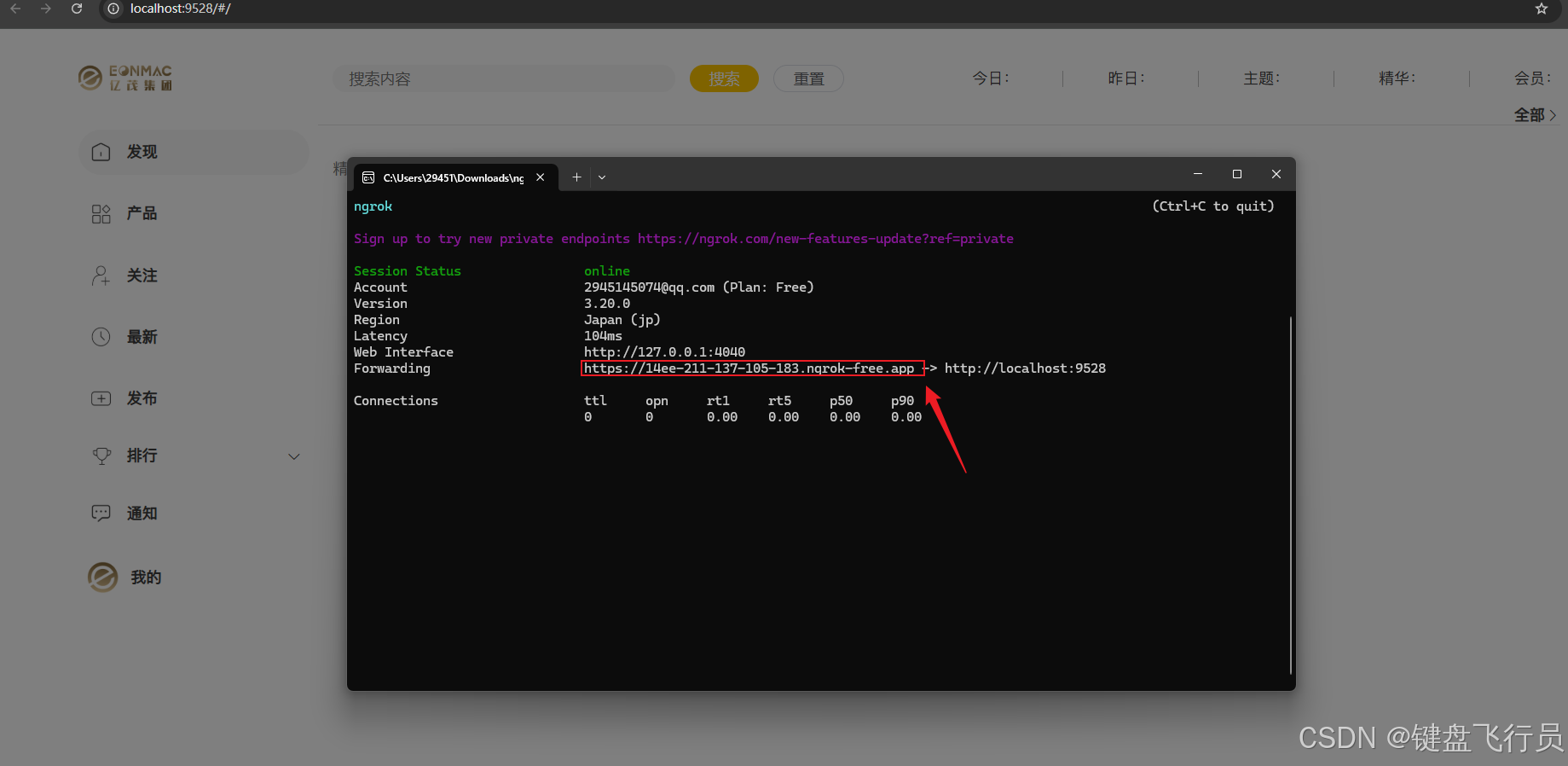
Task: Bookmark the page with the star icon
Action: pyautogui.click(x=1542, y=9)
